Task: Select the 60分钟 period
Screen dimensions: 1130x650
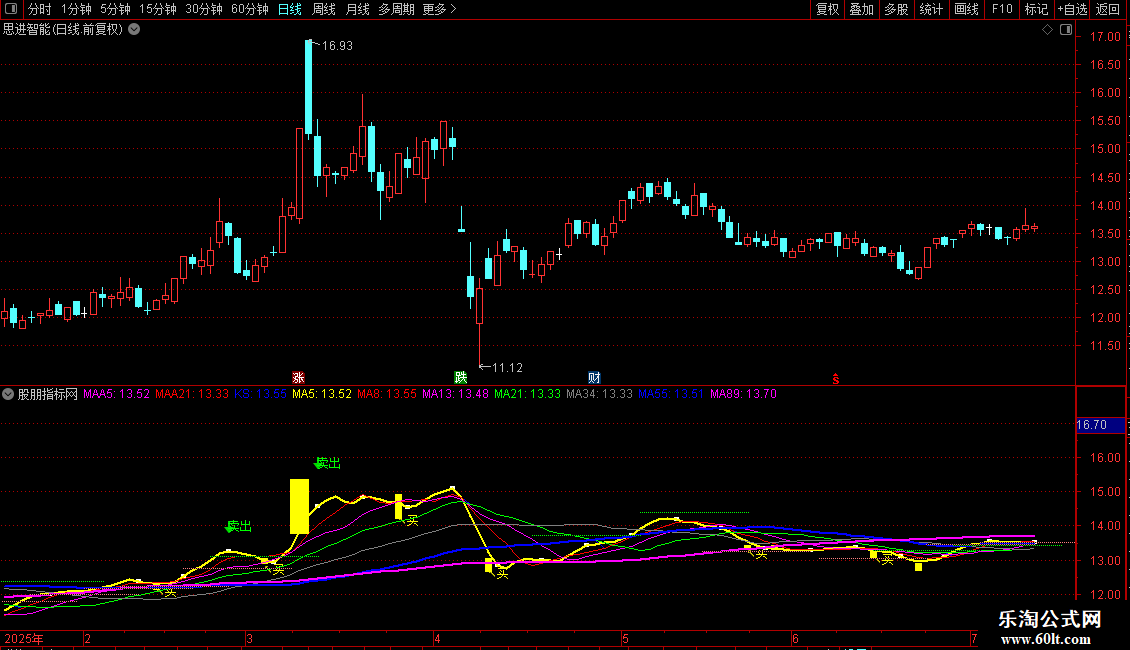Action: [250, 9]
